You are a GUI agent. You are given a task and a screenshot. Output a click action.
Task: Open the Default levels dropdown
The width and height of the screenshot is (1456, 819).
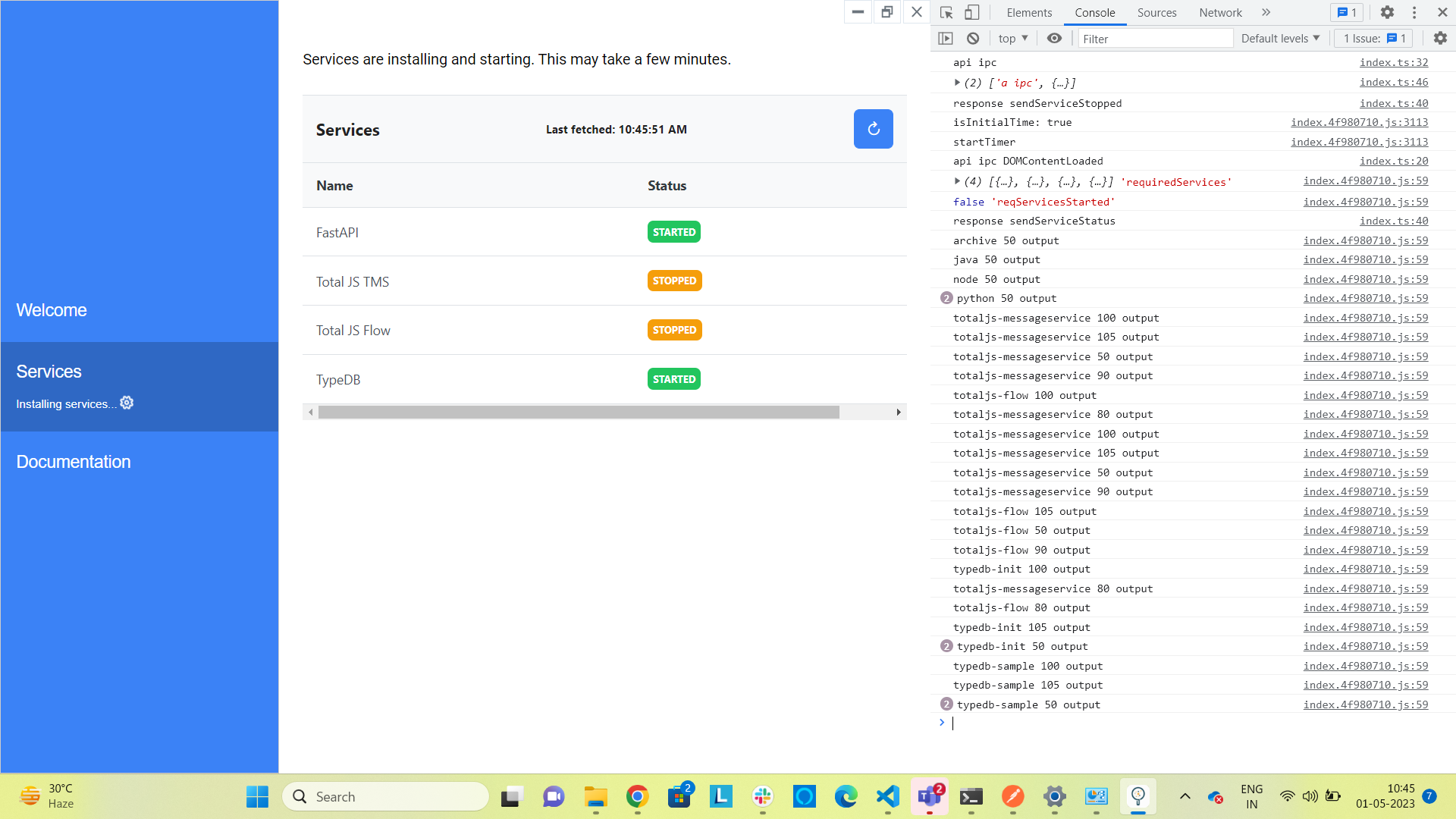coord(1280,38)
